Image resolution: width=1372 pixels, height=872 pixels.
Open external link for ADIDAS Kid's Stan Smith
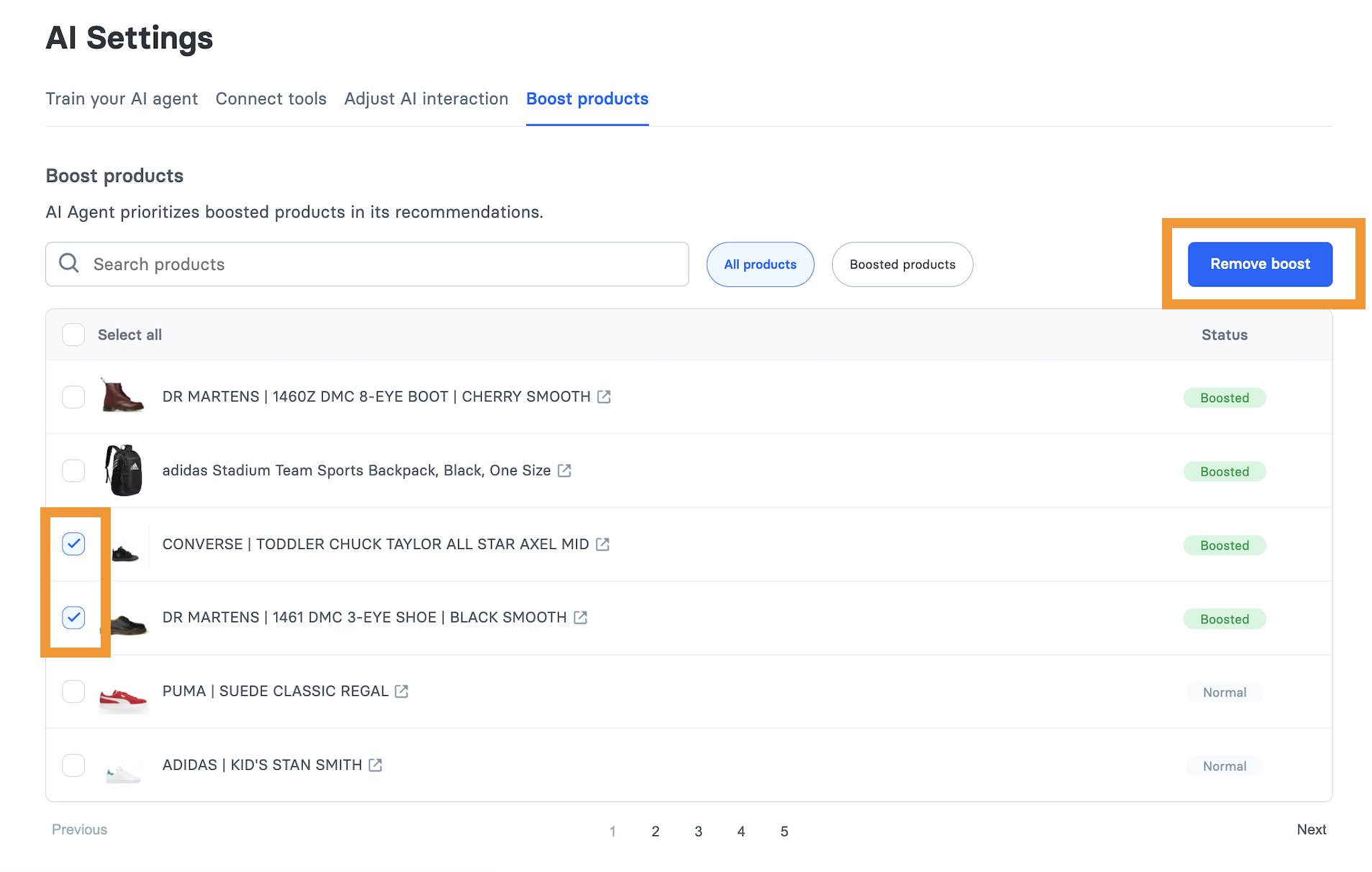point(375,765)
